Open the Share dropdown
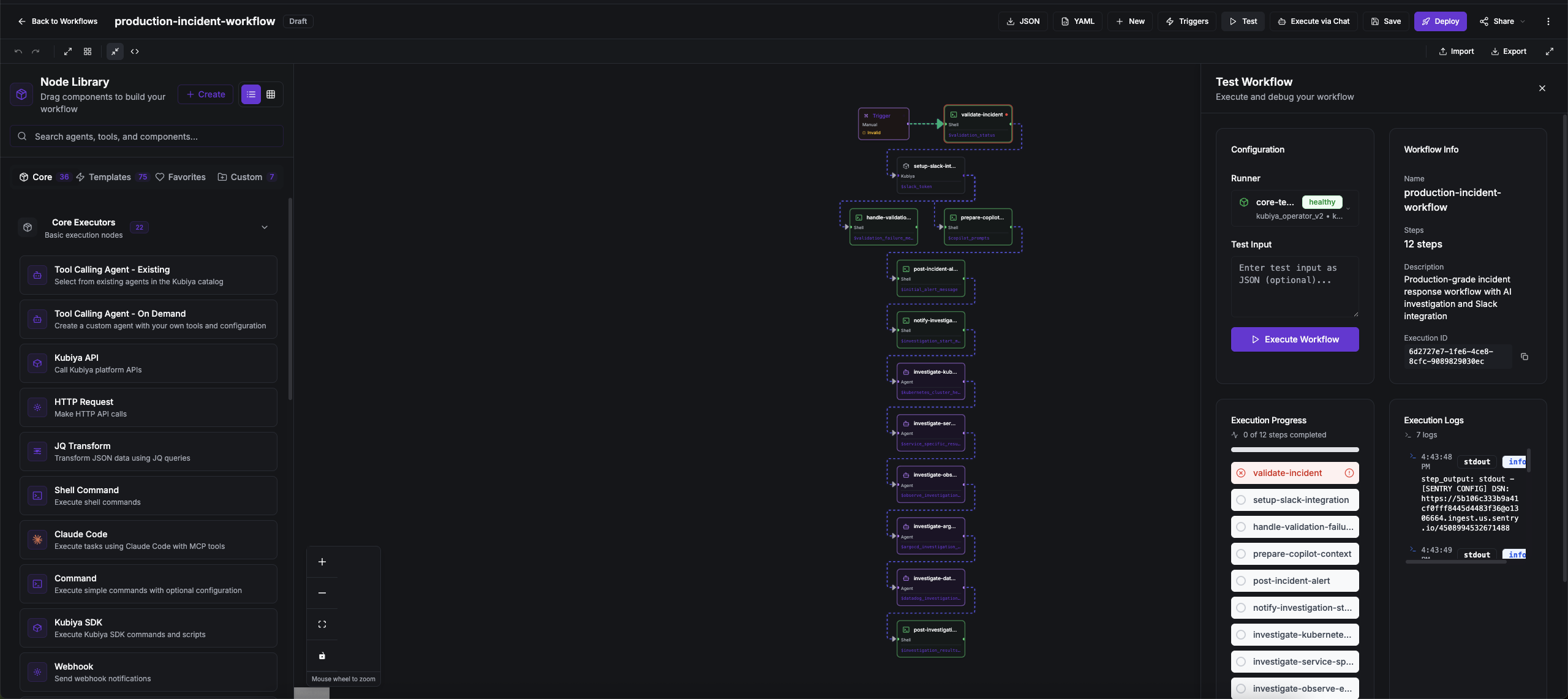Screen dimensions: 1568x699 tap(1502, 21)
